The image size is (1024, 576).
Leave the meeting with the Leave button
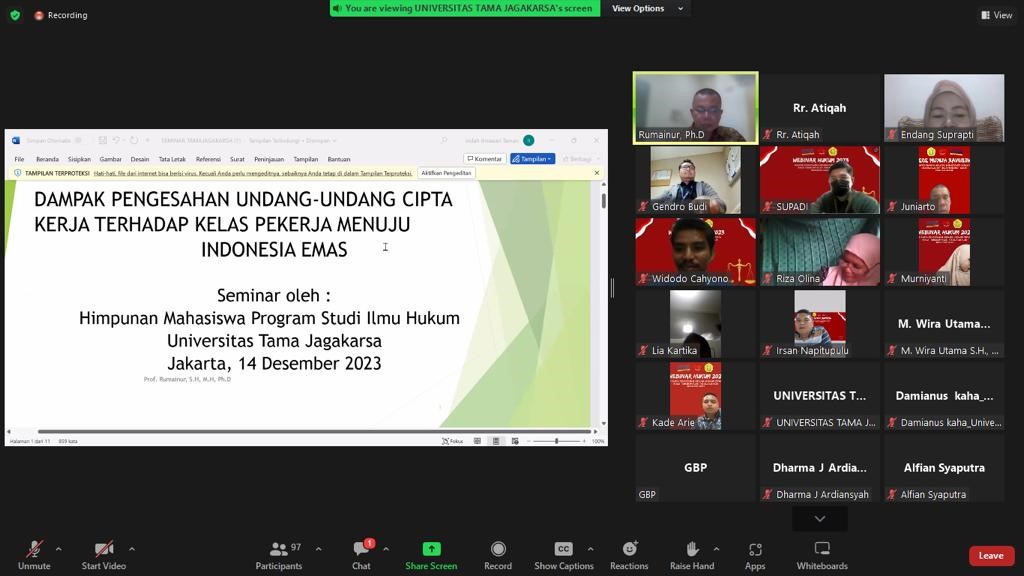tap(990, 555)
